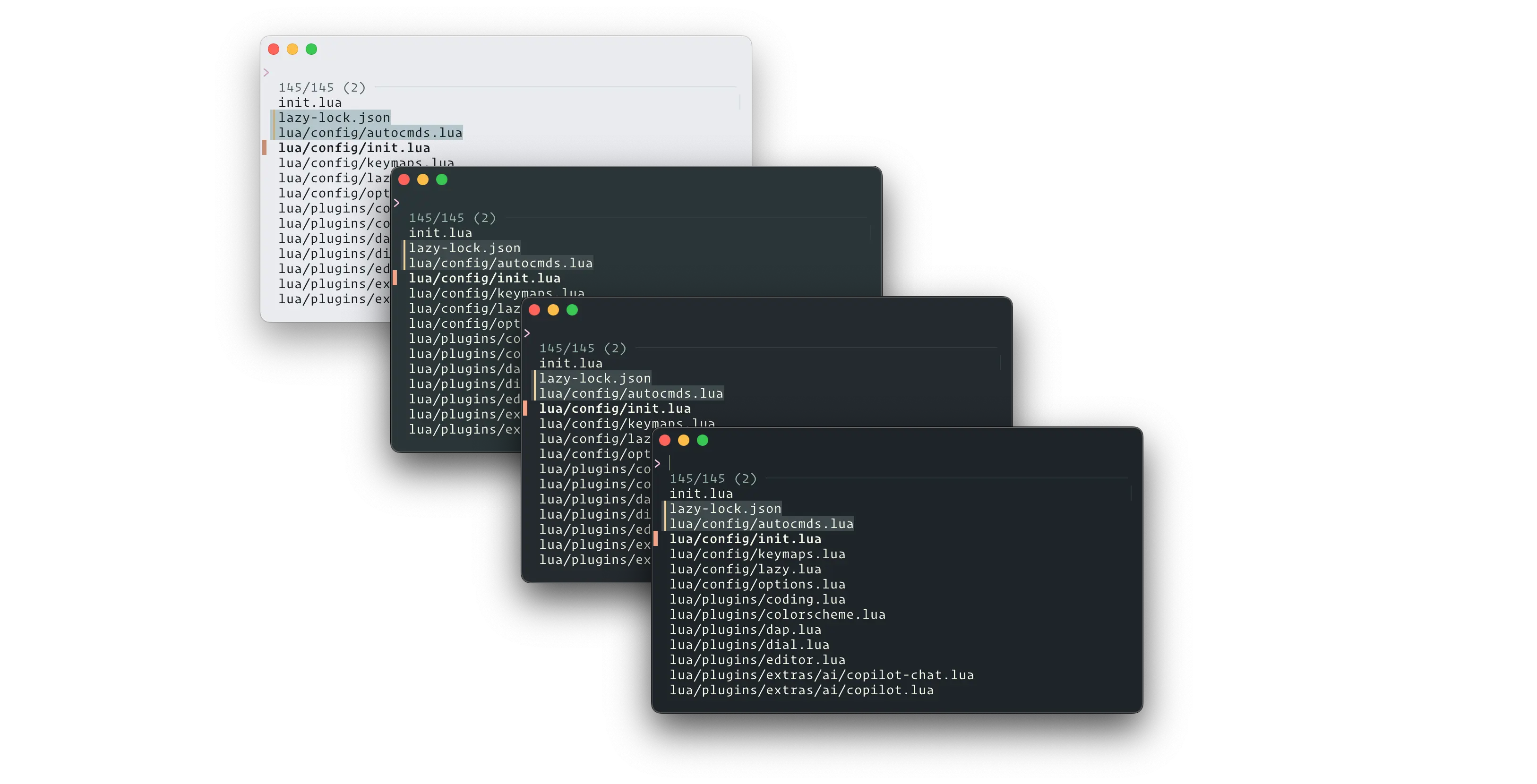Click green zoom button of third window
1537x784 pixels.
pyautogui.click(x=572, y=309)
